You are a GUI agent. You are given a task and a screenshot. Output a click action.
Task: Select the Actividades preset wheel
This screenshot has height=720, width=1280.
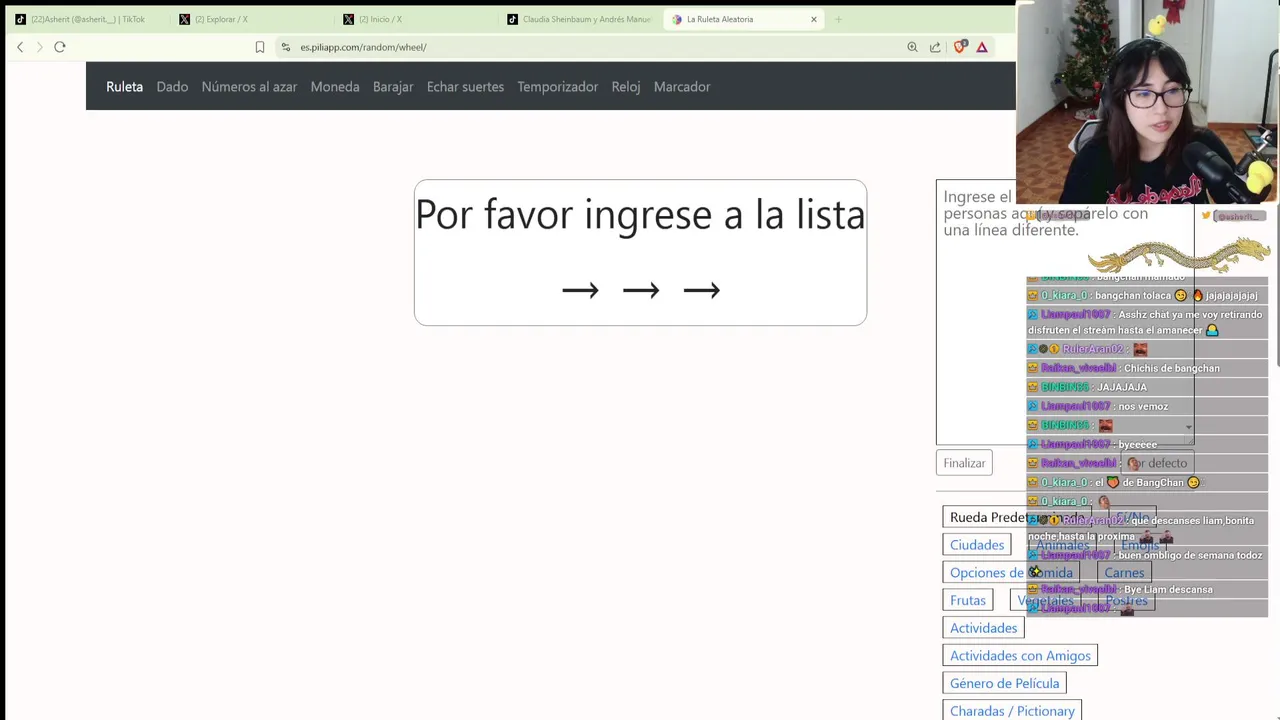click(x=984, y=628)
